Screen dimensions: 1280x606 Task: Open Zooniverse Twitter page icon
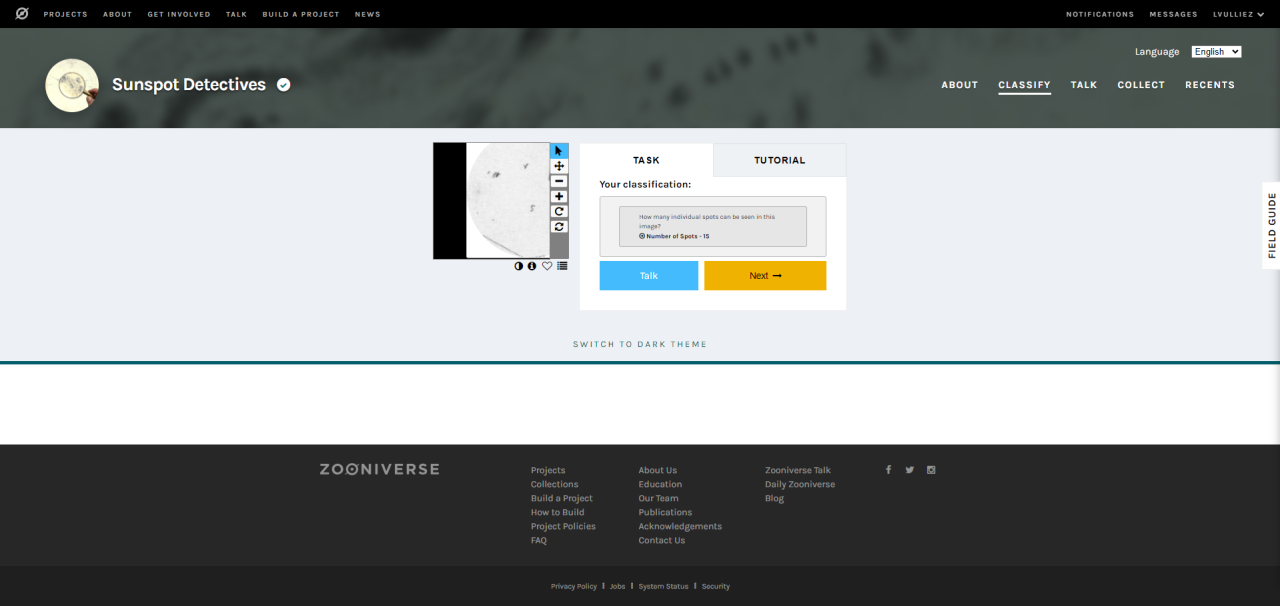(910, 470)
